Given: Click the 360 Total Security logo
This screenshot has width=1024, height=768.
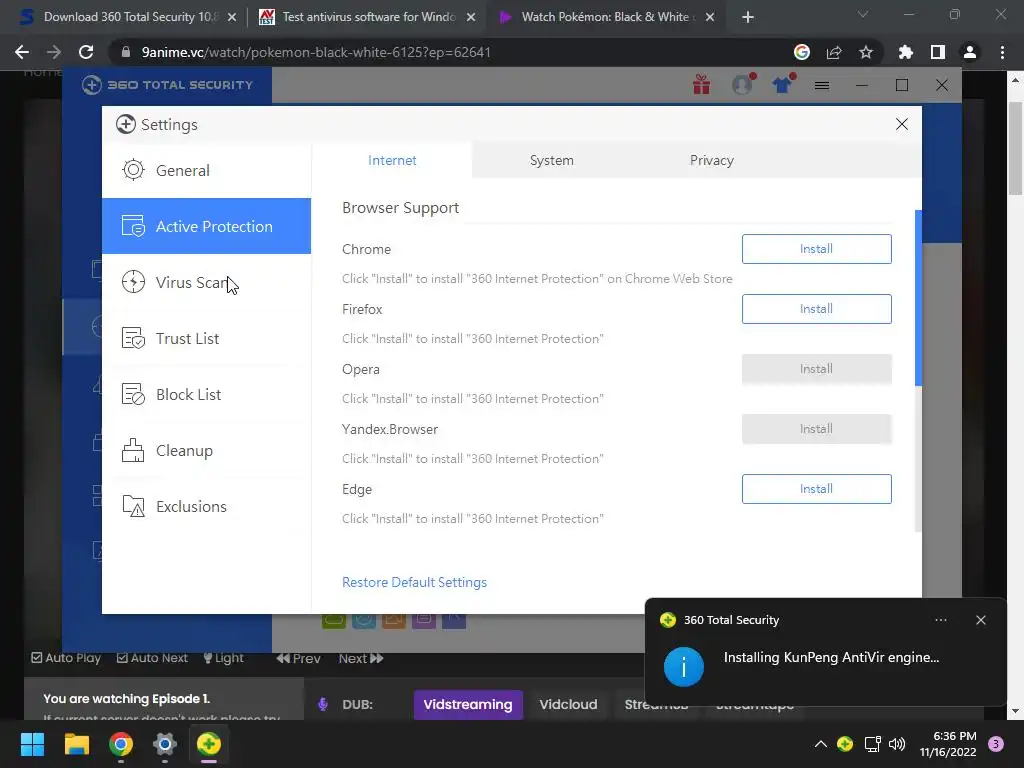Looking at the screenshot, I should coord(167,85).
